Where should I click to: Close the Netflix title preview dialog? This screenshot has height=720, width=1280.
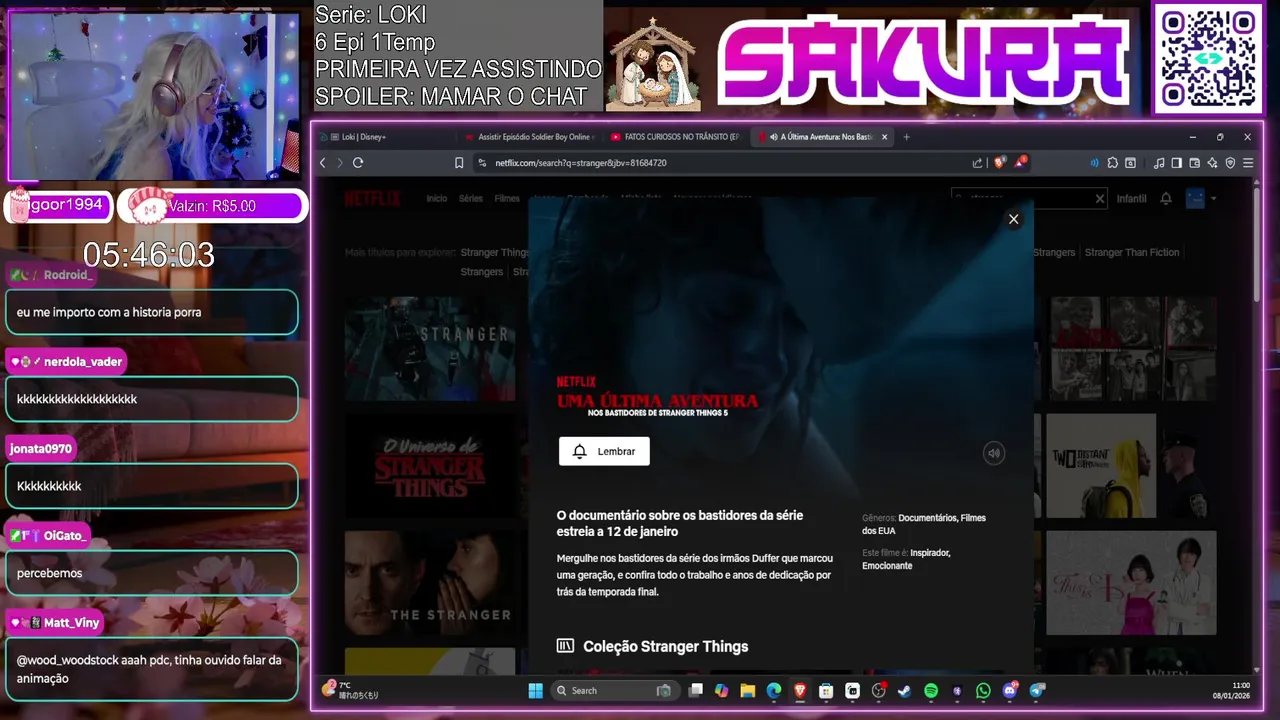click(1013, 219)
